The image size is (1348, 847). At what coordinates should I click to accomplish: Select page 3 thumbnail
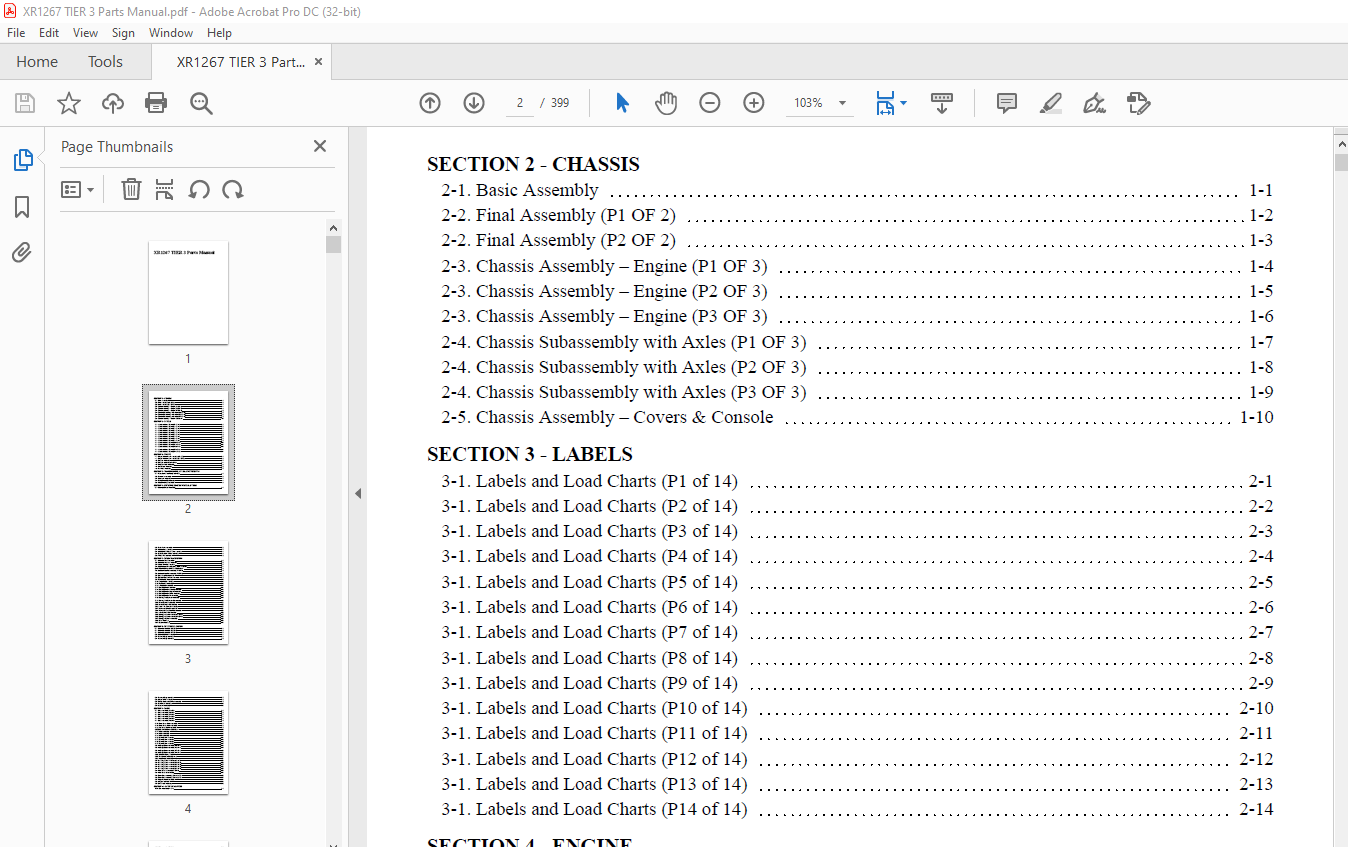tap(188, 593)
